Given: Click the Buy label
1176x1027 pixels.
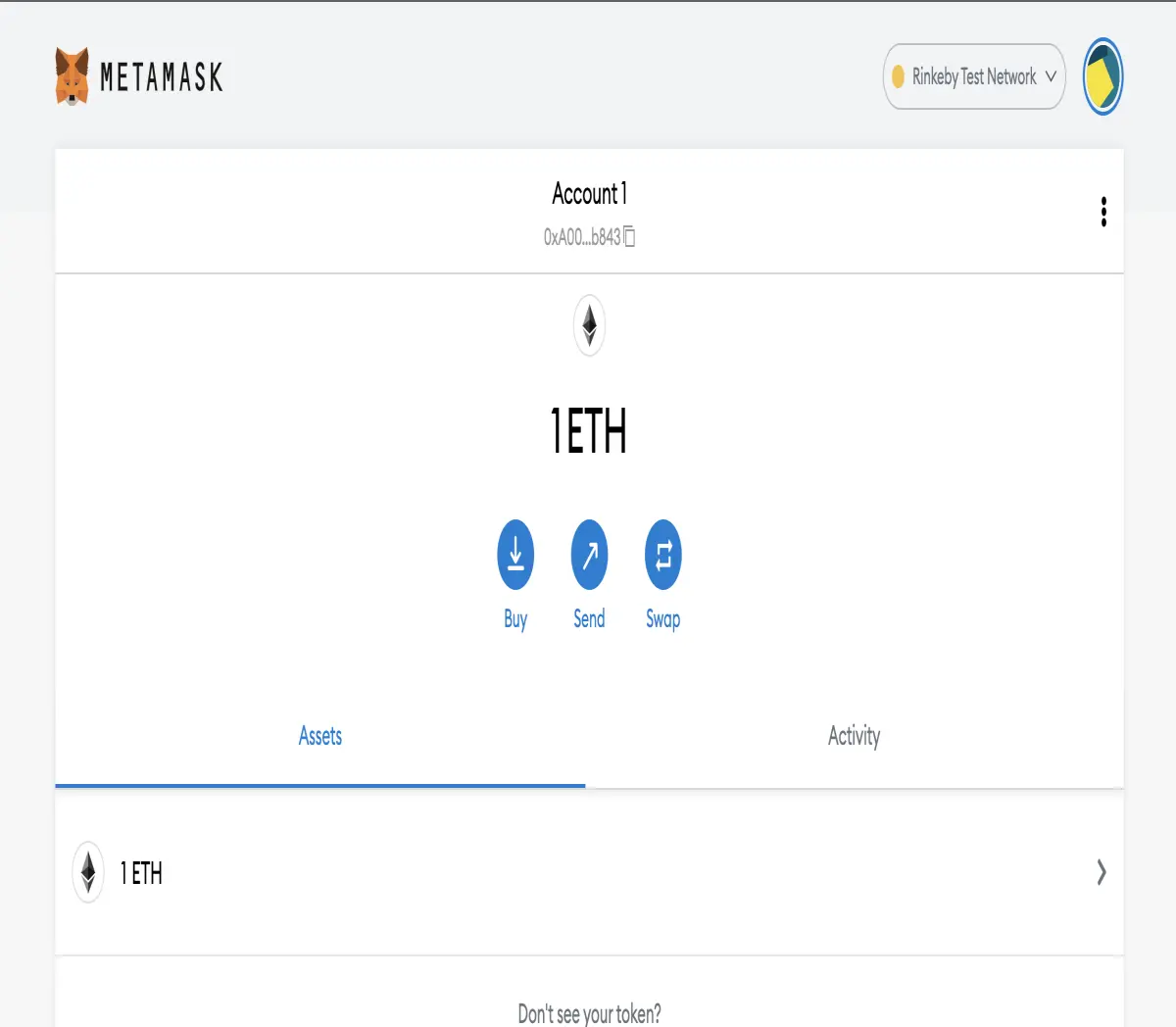Looking at the screenshot, I should (x=515, y=619).
